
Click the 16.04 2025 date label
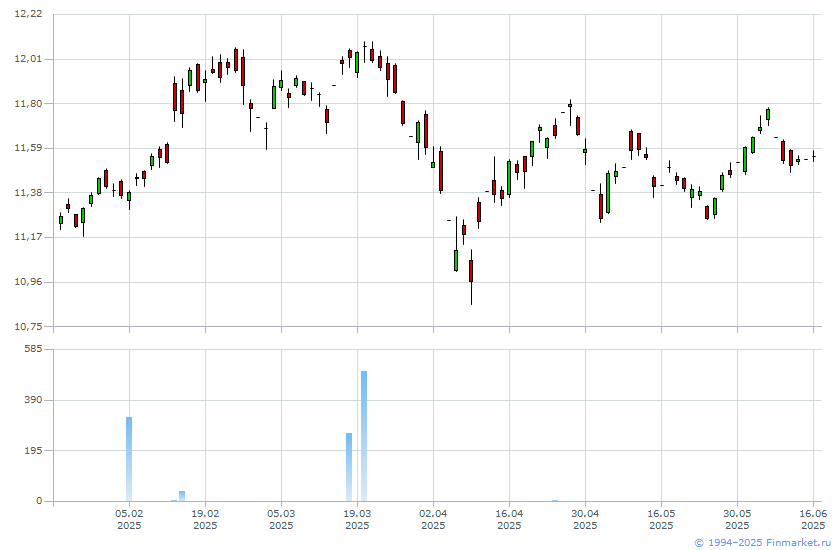coord(509,519)
